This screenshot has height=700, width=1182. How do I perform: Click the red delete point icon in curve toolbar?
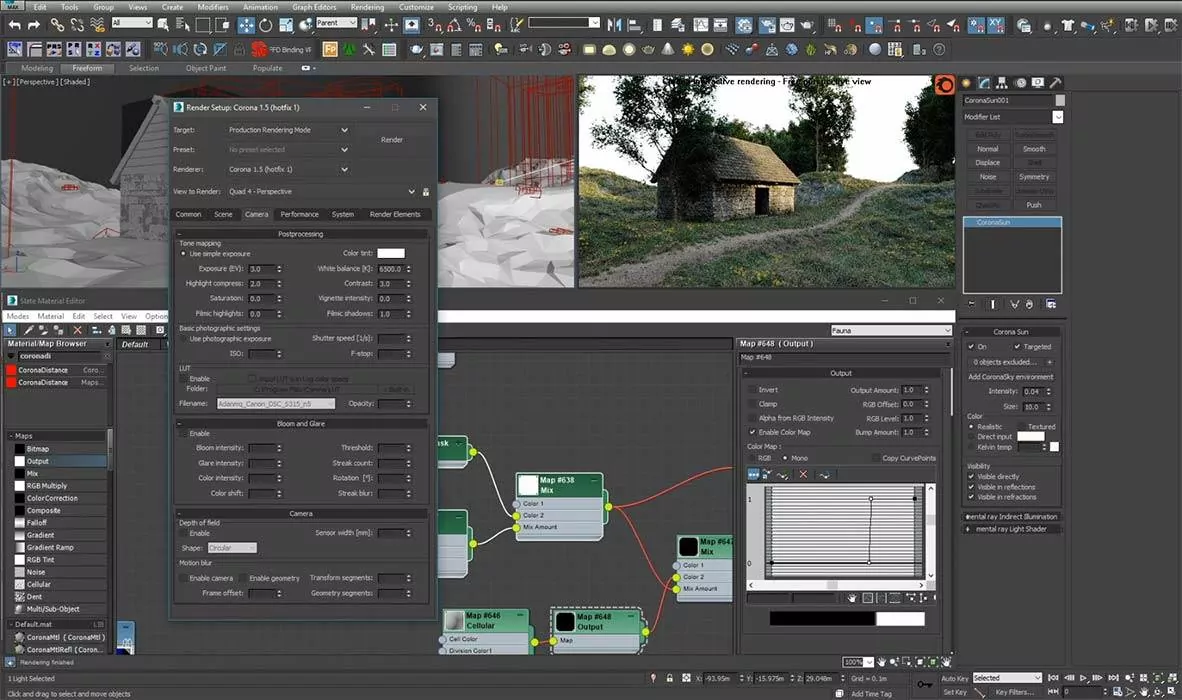coord(802,475)
